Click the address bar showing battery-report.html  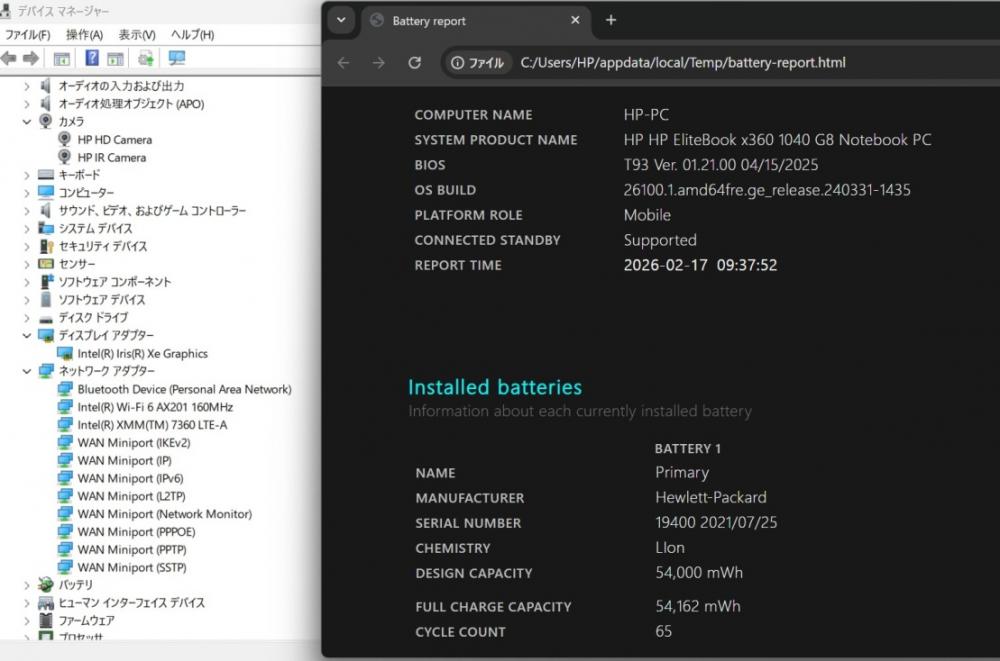[x=683, y=63]
